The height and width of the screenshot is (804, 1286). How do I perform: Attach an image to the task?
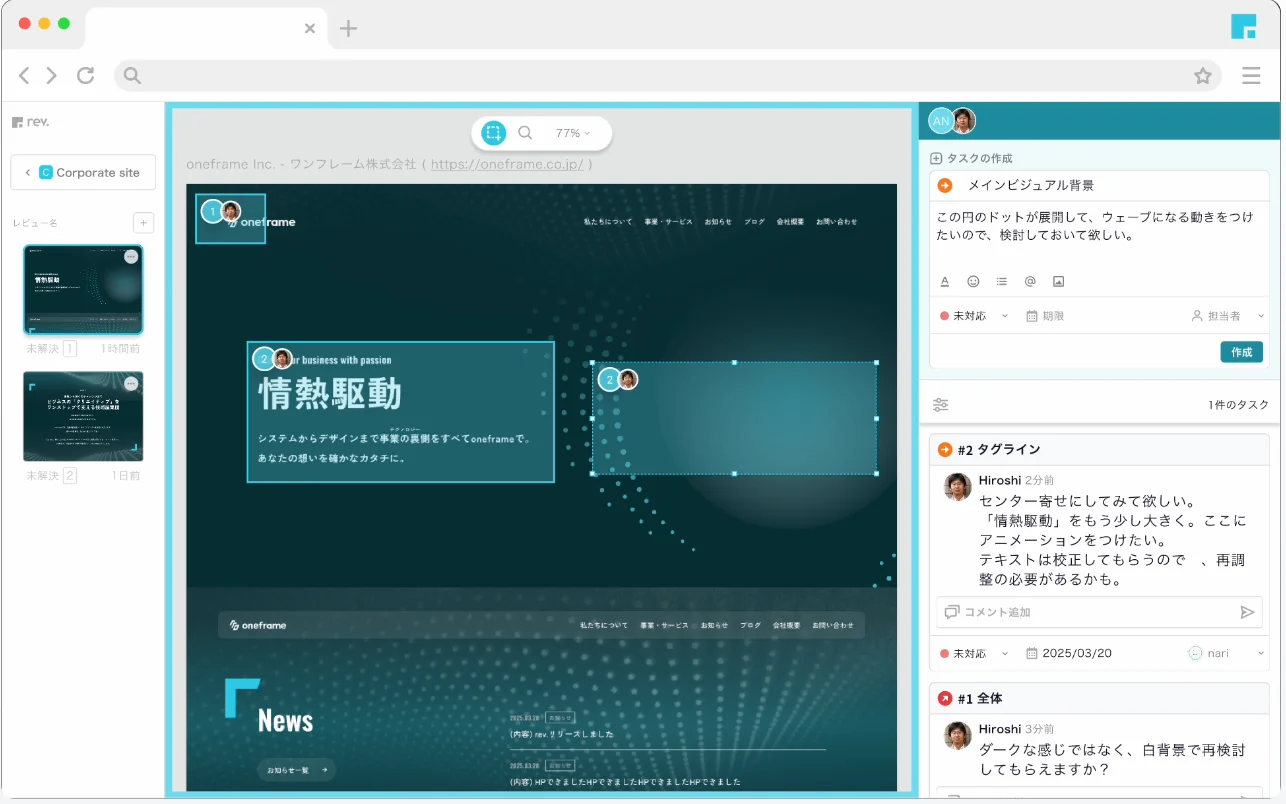(x=1058, y=282)
